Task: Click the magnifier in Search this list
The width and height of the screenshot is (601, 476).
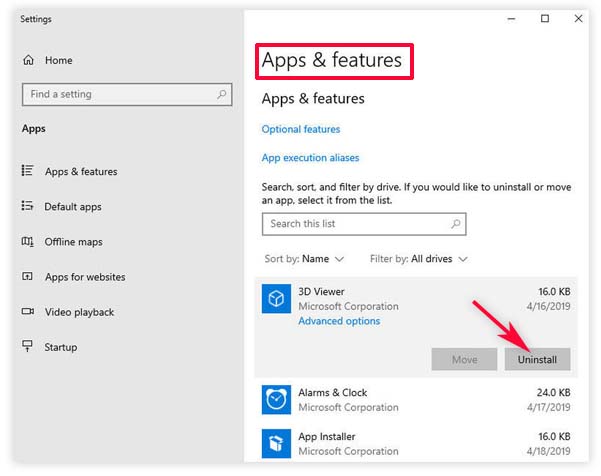Action: click(456, 223)
